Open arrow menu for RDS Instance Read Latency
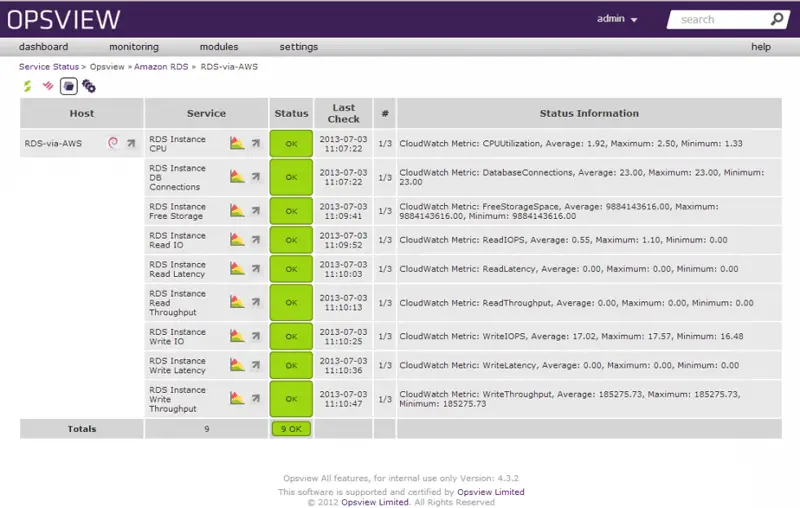The image size is (800, 508). [x=256, y=269]
